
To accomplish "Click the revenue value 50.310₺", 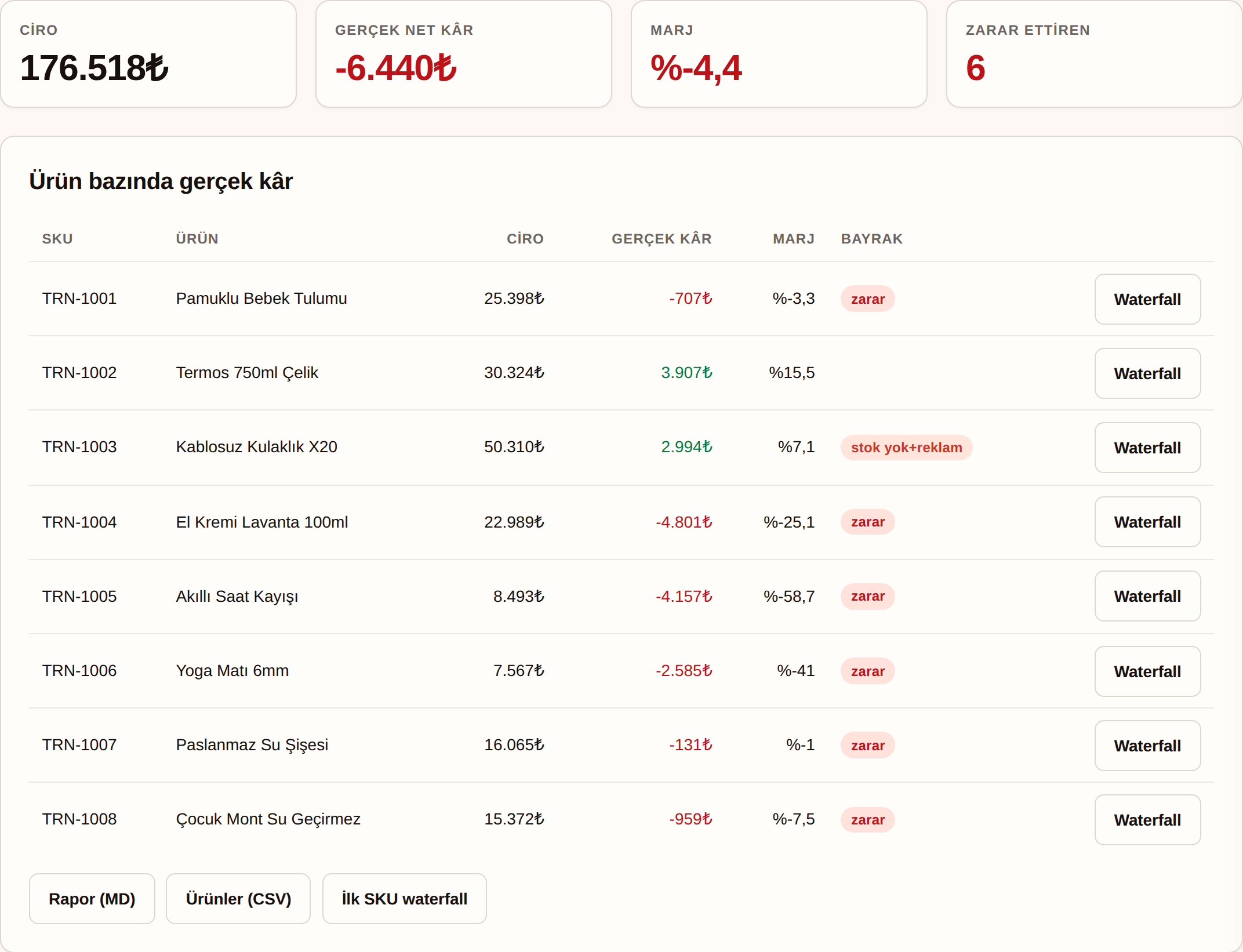I will click(514, 447).
